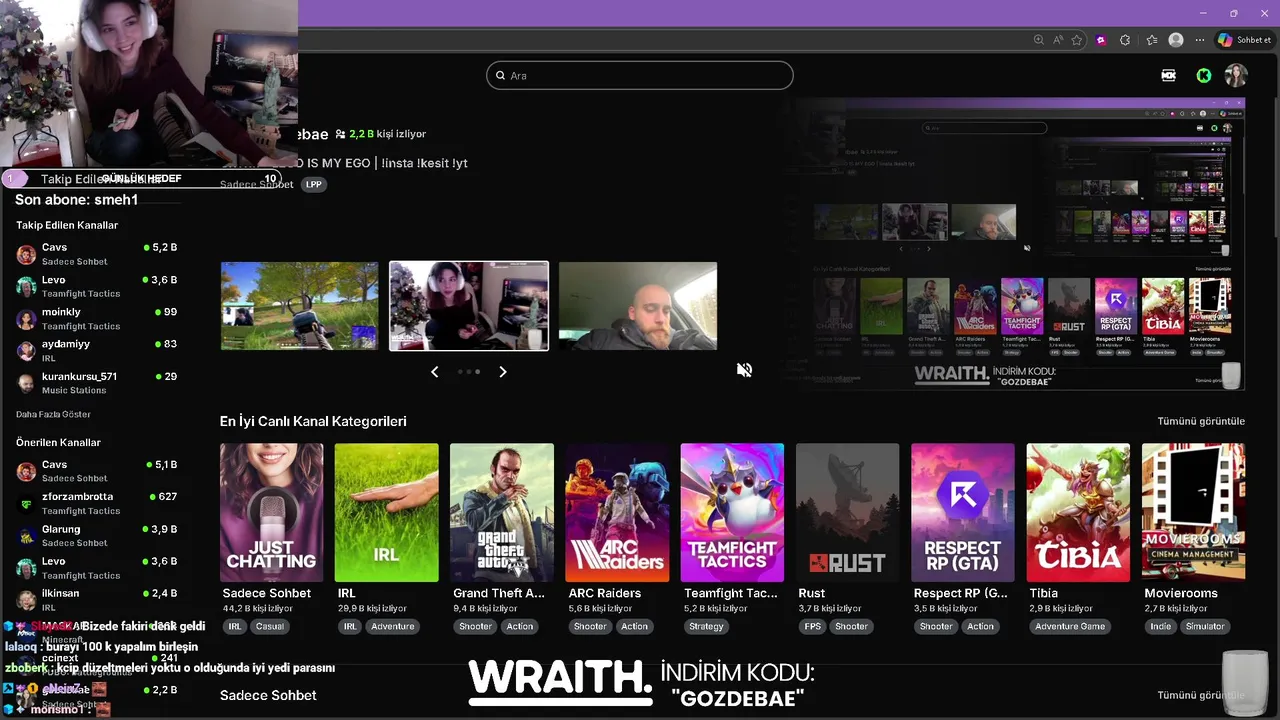
Task: Open the Respect RP (GTA) category cover
Action: pyautogui.click(x=963, y=512)
